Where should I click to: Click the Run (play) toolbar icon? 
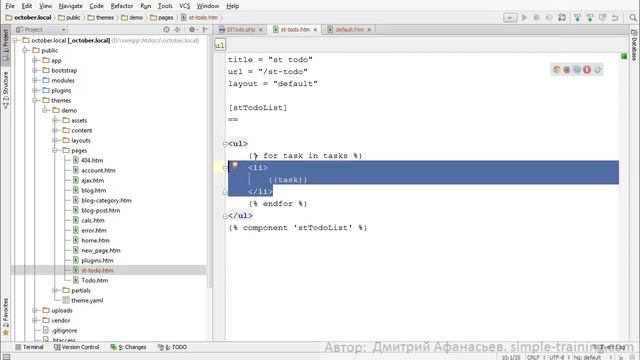click(524, 18)
